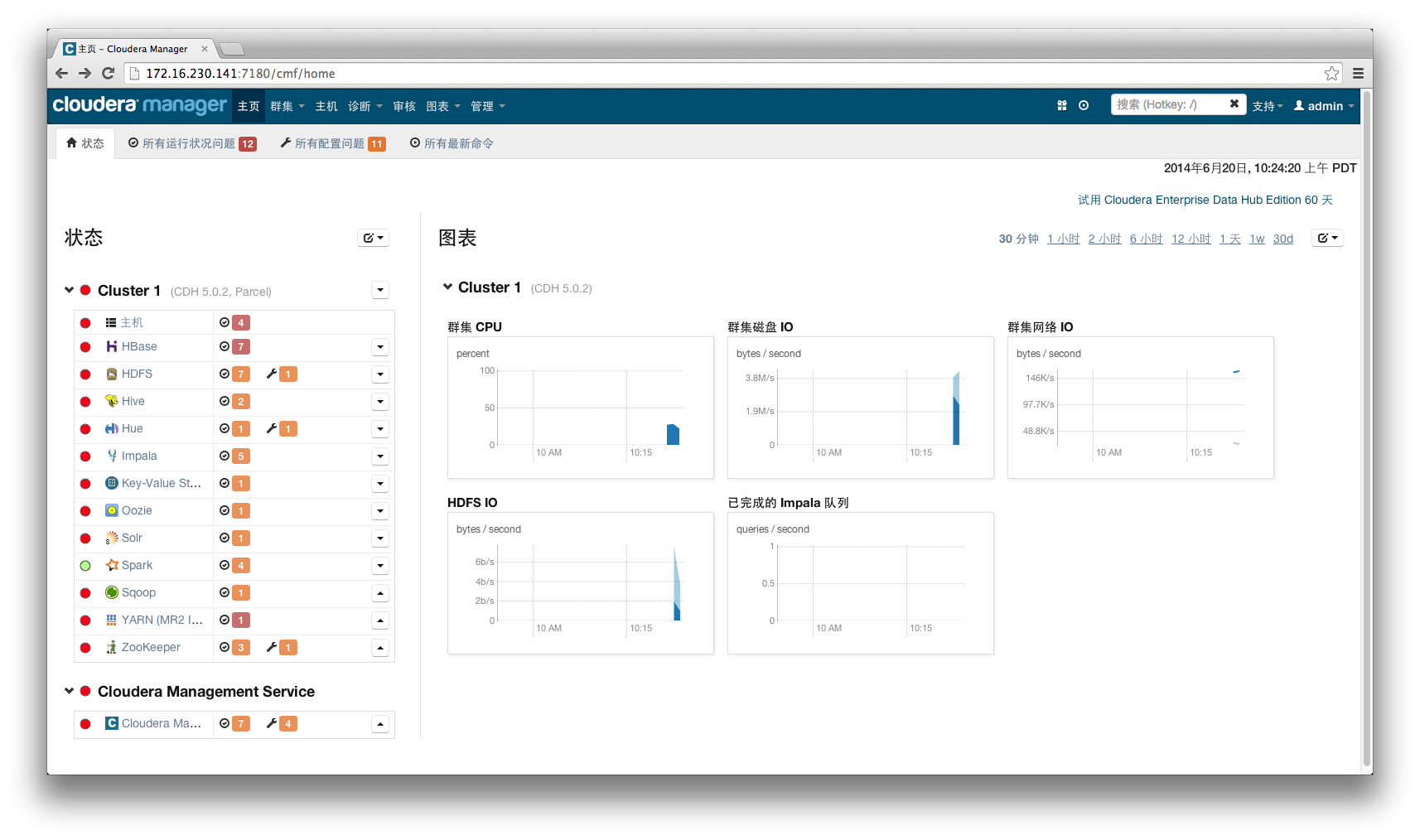
Task: Go to the 主机 hosts menu item
Action: 326,106
